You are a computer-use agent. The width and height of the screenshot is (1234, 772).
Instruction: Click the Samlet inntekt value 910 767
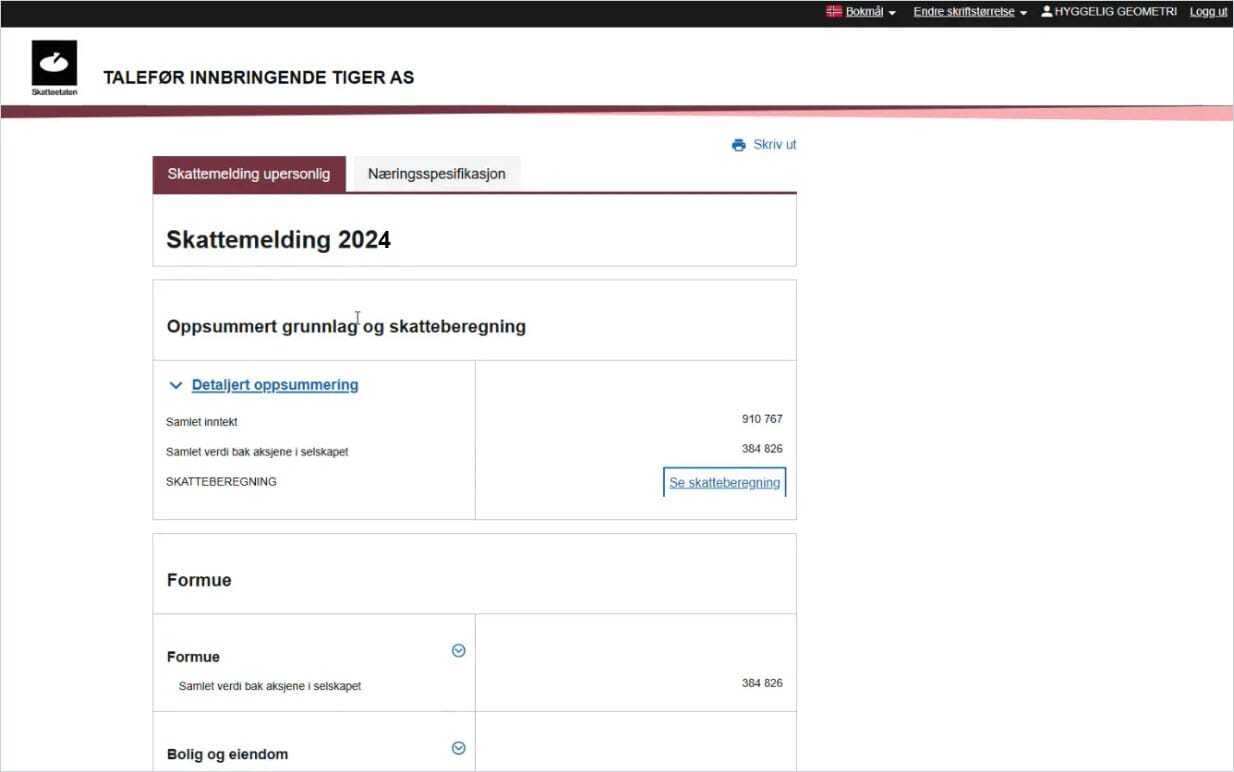coord(762,418)
